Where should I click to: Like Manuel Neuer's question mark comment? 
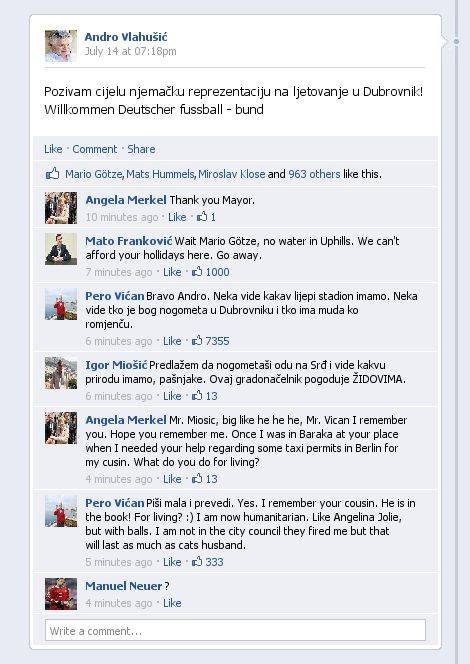click(172, 603)
